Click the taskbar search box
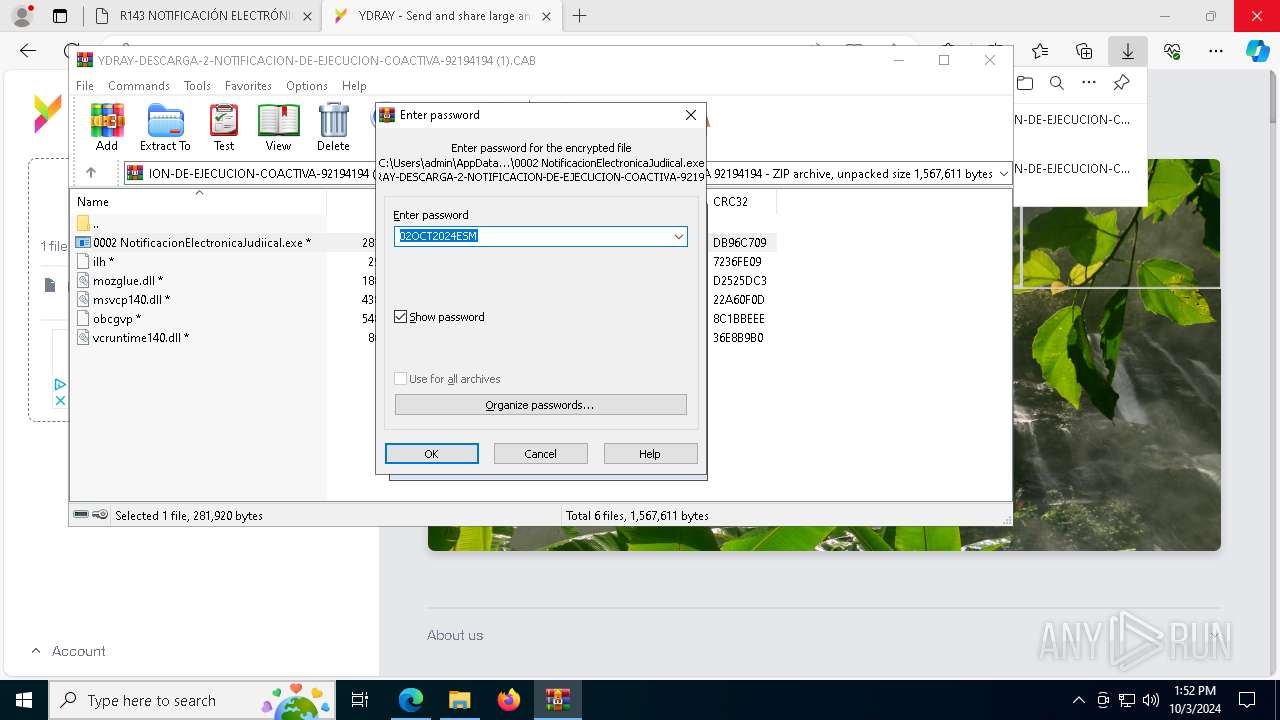The image size is (1280, 720). (x=191, y=700)
